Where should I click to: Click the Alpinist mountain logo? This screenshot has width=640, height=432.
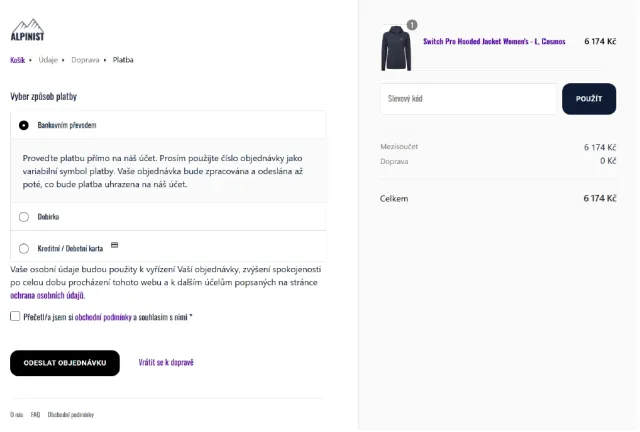(27, 30)
